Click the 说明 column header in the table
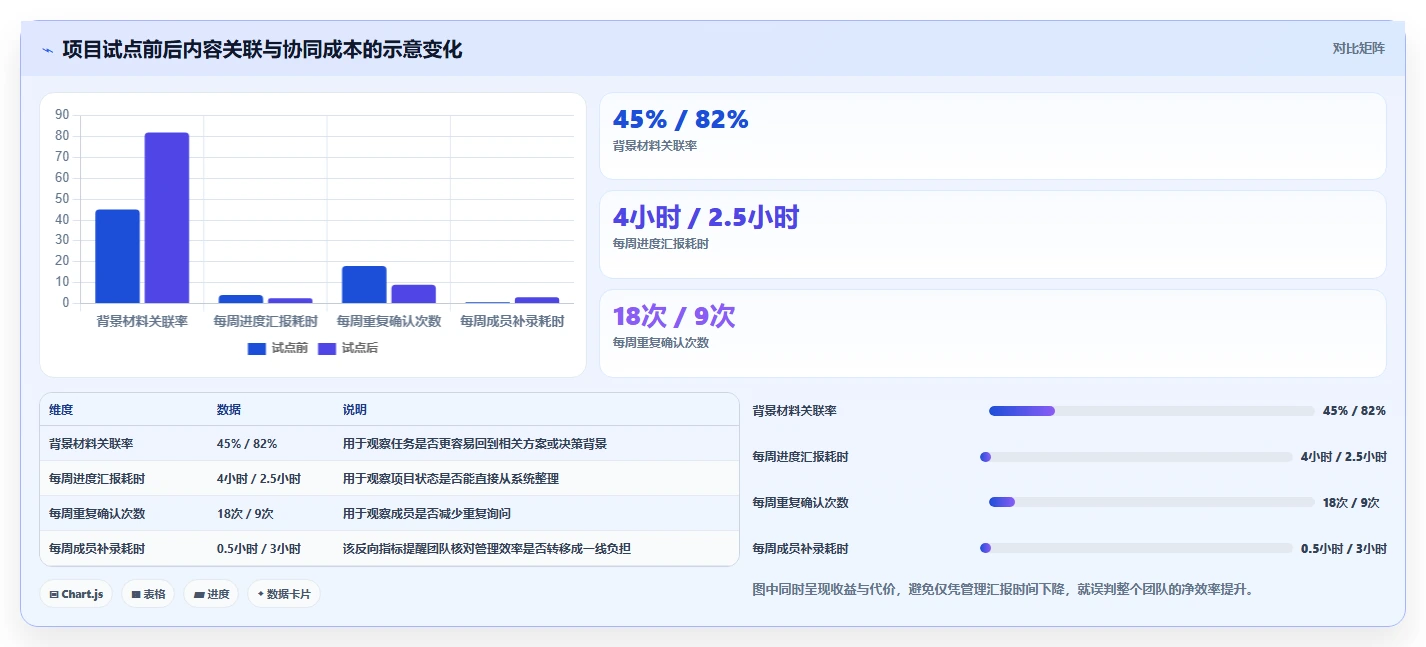Viewport: 1426px width, 647px height. coord(355,410)
